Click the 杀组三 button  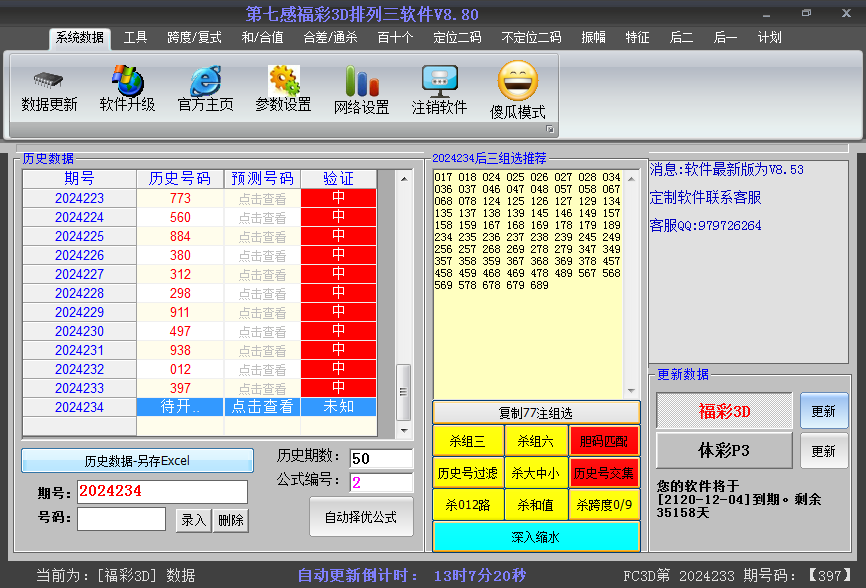468,441
